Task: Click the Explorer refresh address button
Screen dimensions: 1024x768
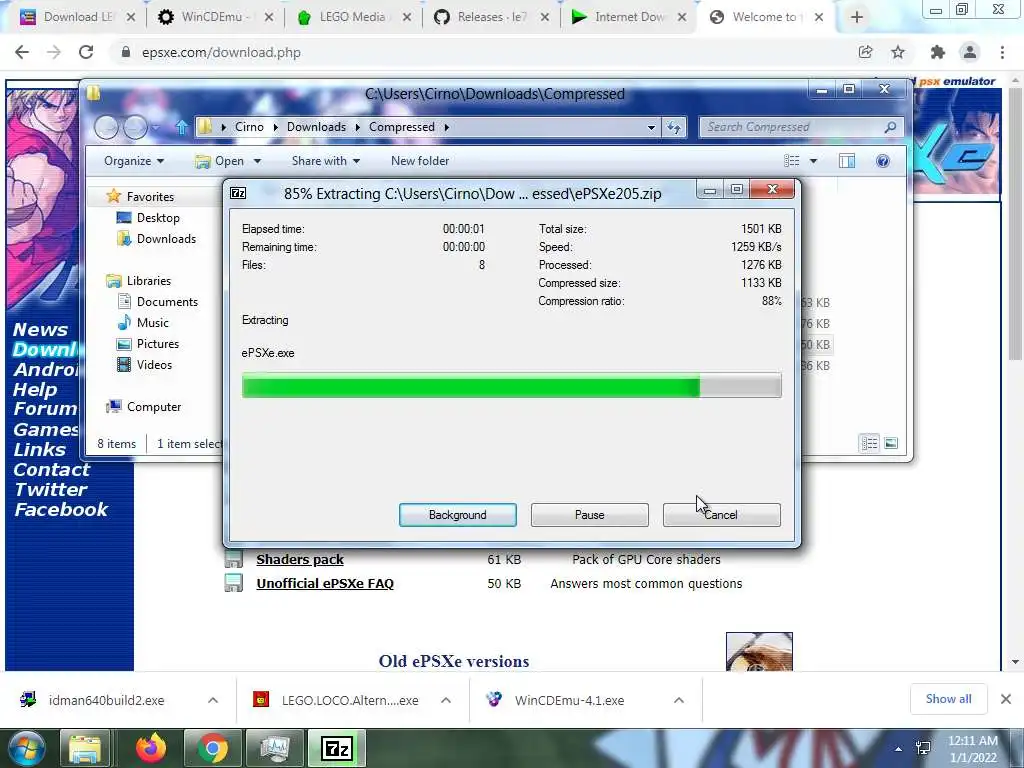Action: [673, 127]
